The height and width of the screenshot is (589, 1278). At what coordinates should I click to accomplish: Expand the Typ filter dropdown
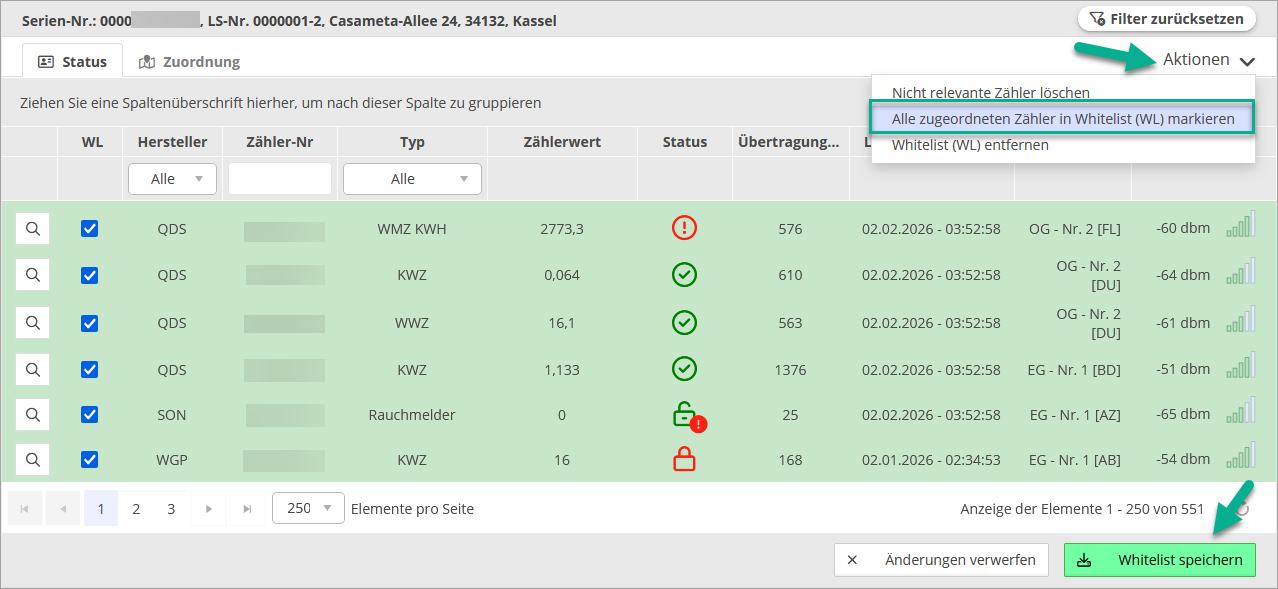pyautogui.click(x=412, y=179)
